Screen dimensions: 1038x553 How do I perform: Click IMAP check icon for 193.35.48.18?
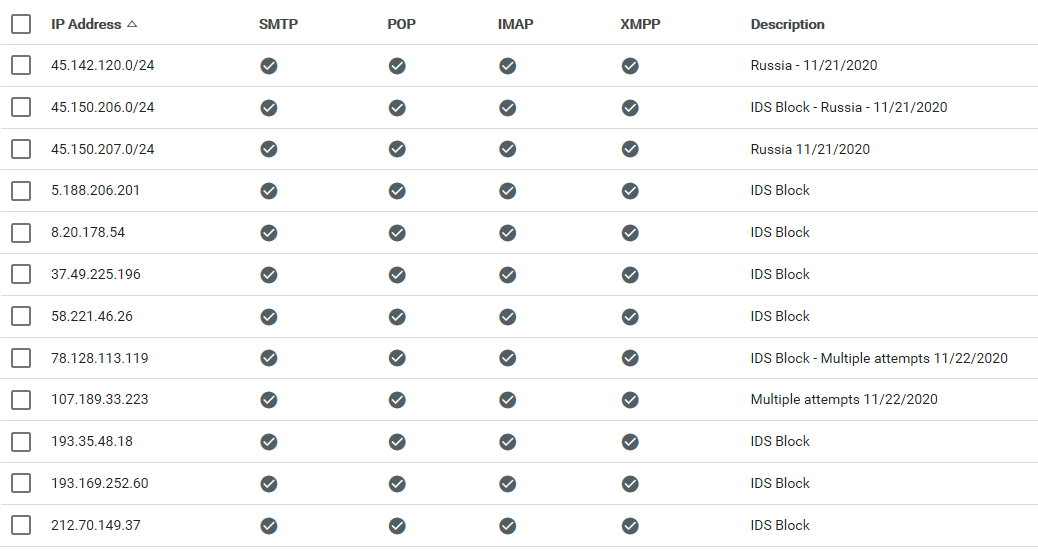(508, 442)
